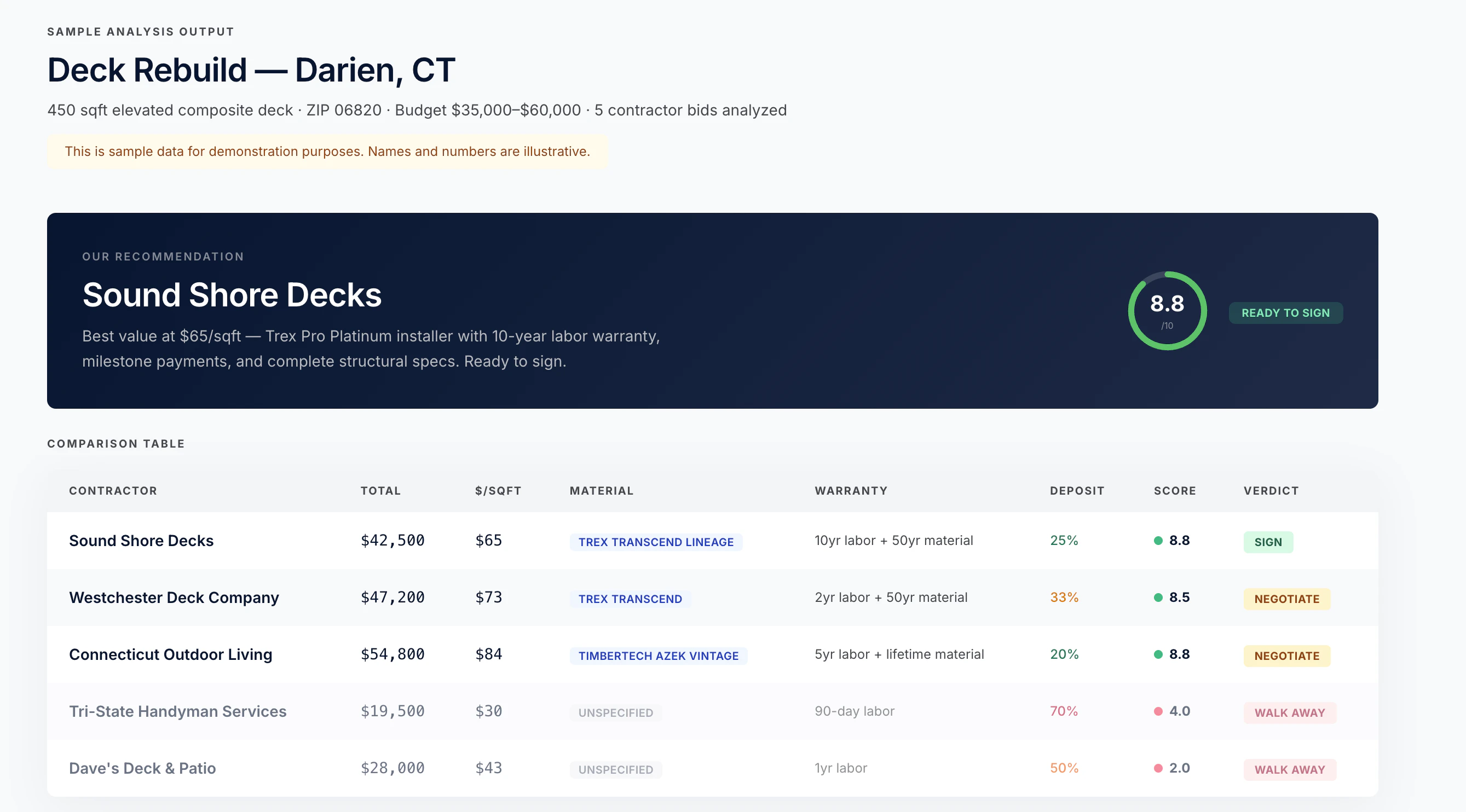
Task: Click the TIMBERTECH AZEK VINTAGE material tag
Action: coord(658,656)
